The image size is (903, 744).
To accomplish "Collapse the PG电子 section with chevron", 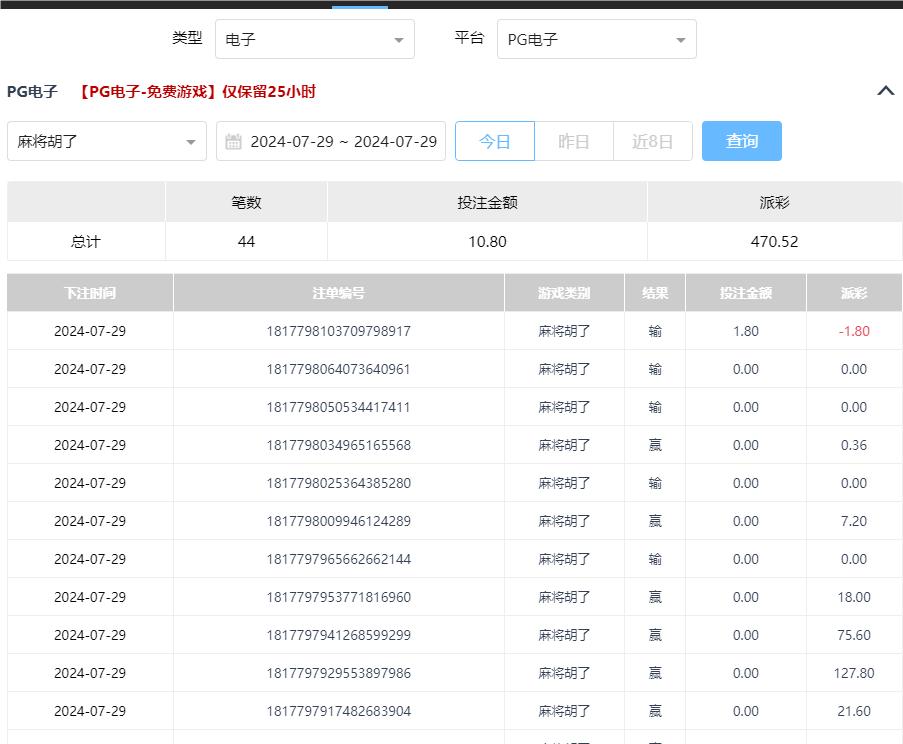I will pos(885,91).
